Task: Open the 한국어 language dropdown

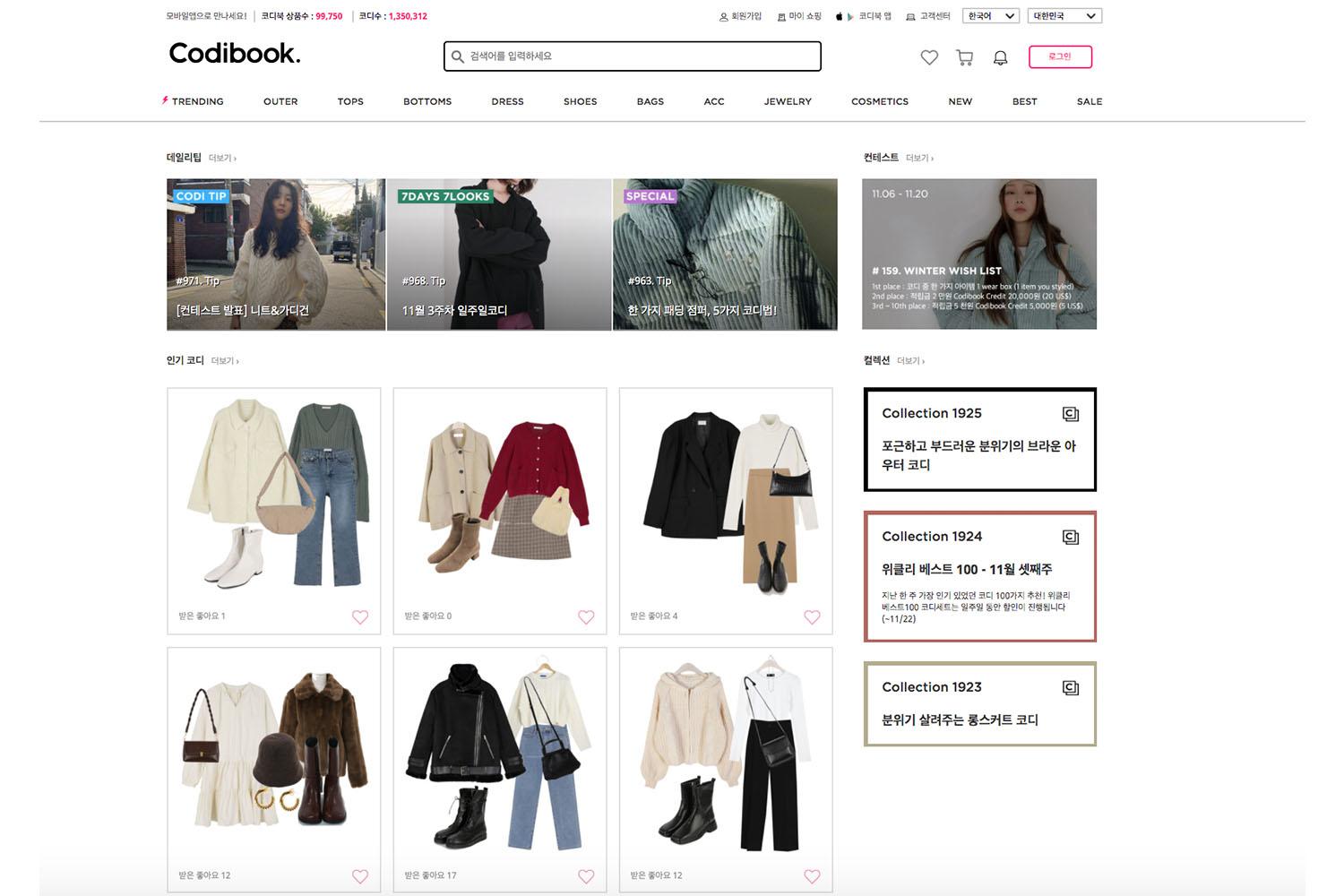Action: (x=990, y=15)
